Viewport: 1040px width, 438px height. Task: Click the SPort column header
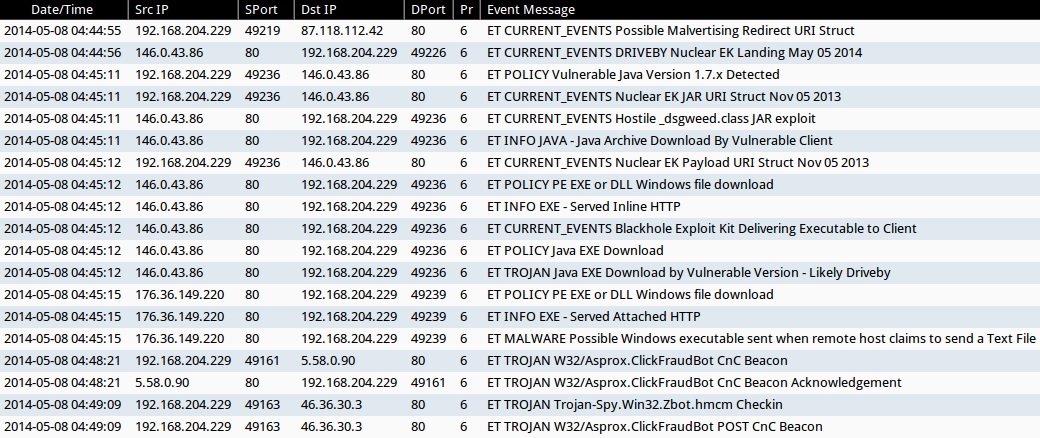[264, 9]
